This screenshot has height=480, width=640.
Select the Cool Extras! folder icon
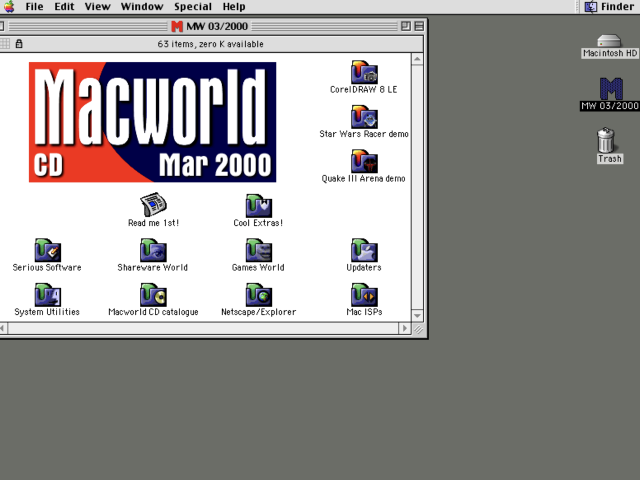[259, 206]
